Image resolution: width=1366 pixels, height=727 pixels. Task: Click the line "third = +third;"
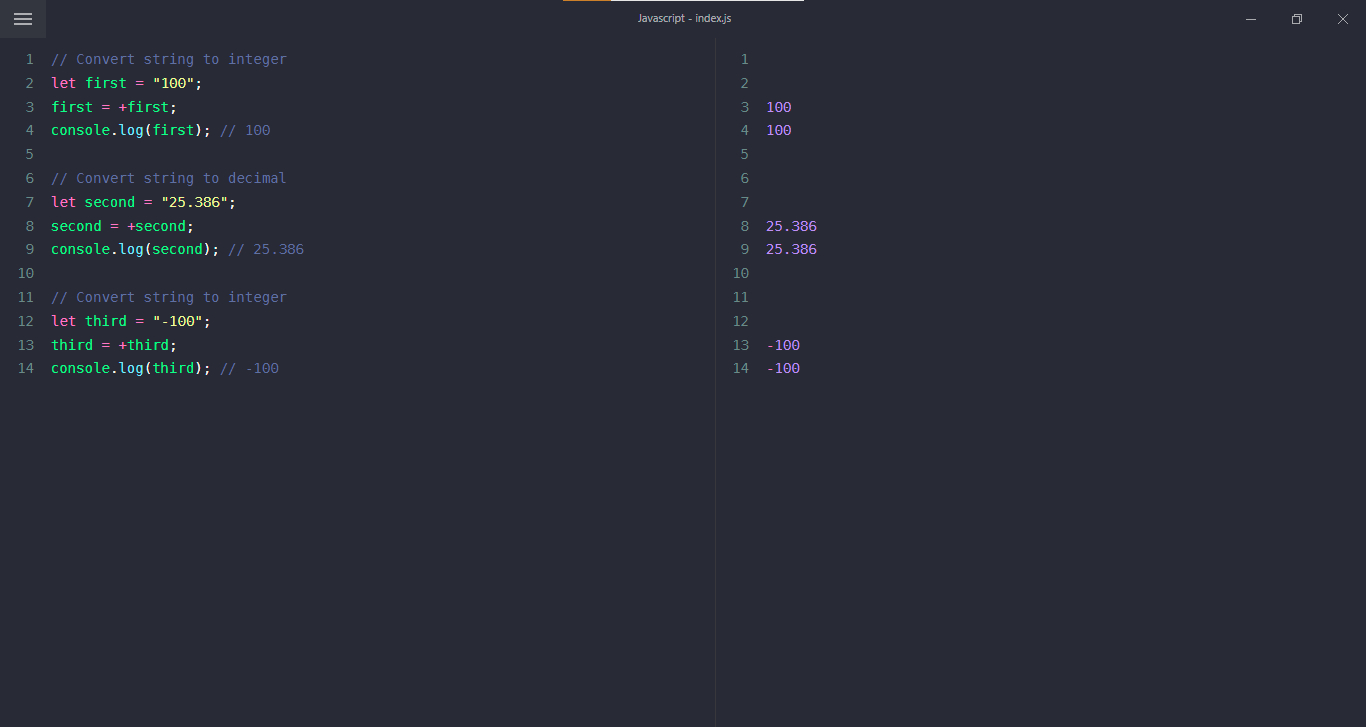click(x=114, y=345)
